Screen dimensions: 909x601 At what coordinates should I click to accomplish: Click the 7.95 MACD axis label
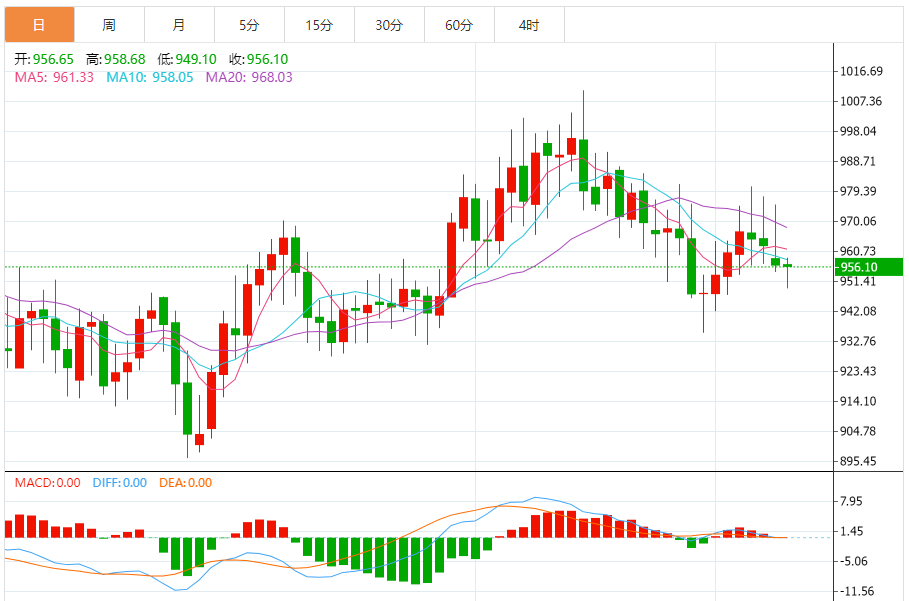tap(852, 501)
